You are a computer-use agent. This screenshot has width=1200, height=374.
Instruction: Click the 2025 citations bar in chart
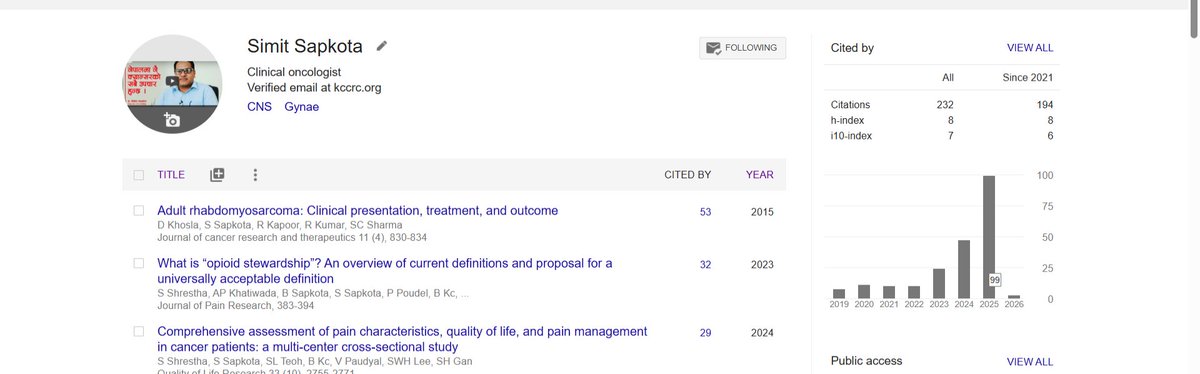[x=989, y=237]
